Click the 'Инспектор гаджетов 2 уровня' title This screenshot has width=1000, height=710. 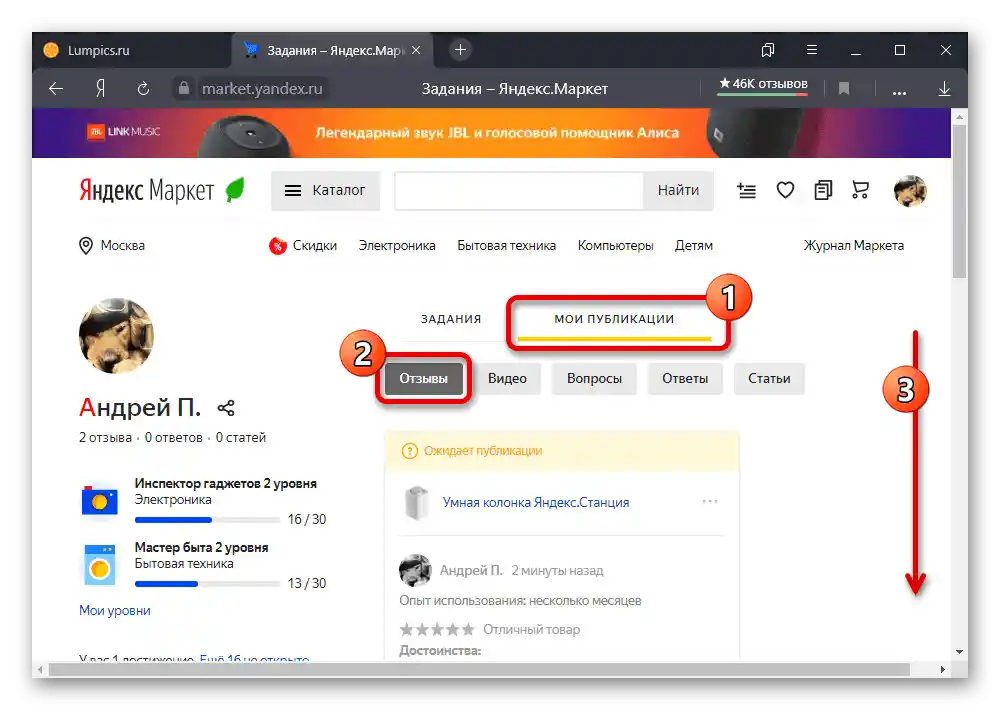pyautogui.click(x=226, y=484)
